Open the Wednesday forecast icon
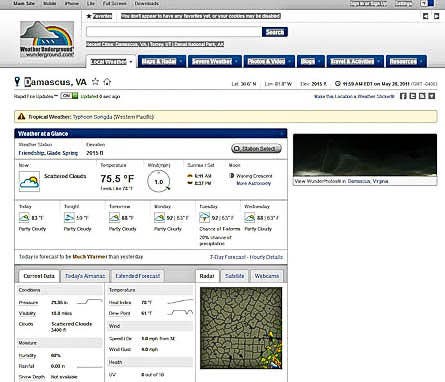The height and width of the screenshot is (382, 445). coord(249,218)
